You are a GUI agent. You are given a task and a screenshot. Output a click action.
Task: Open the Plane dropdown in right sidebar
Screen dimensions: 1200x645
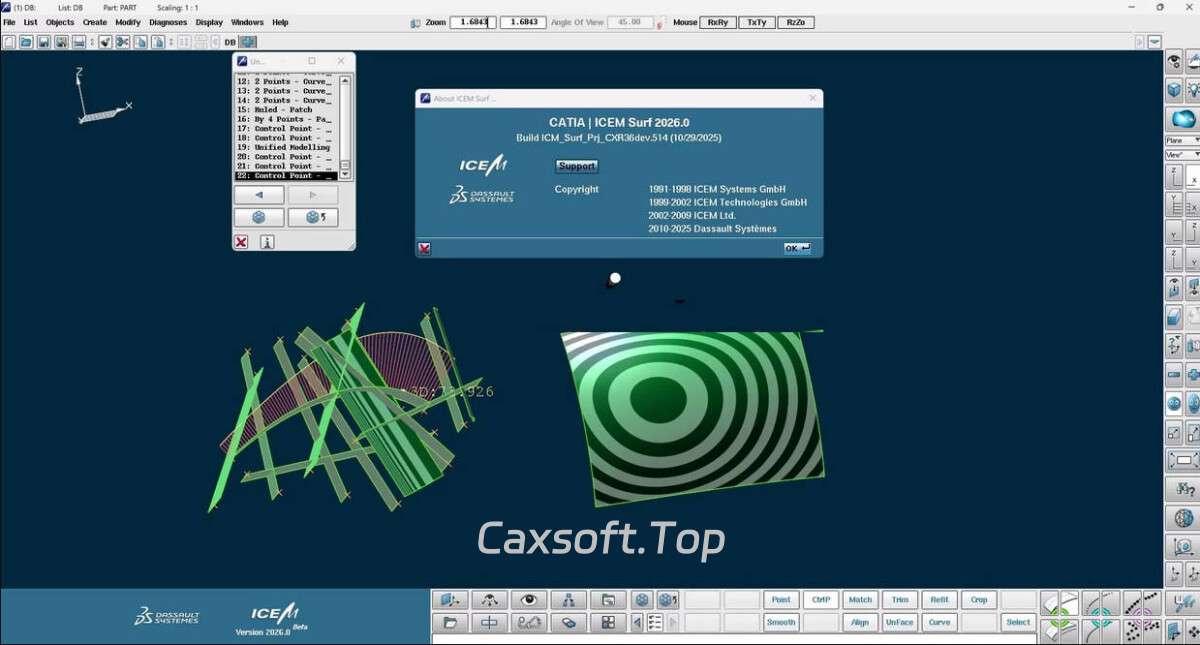coord(1182,141)
